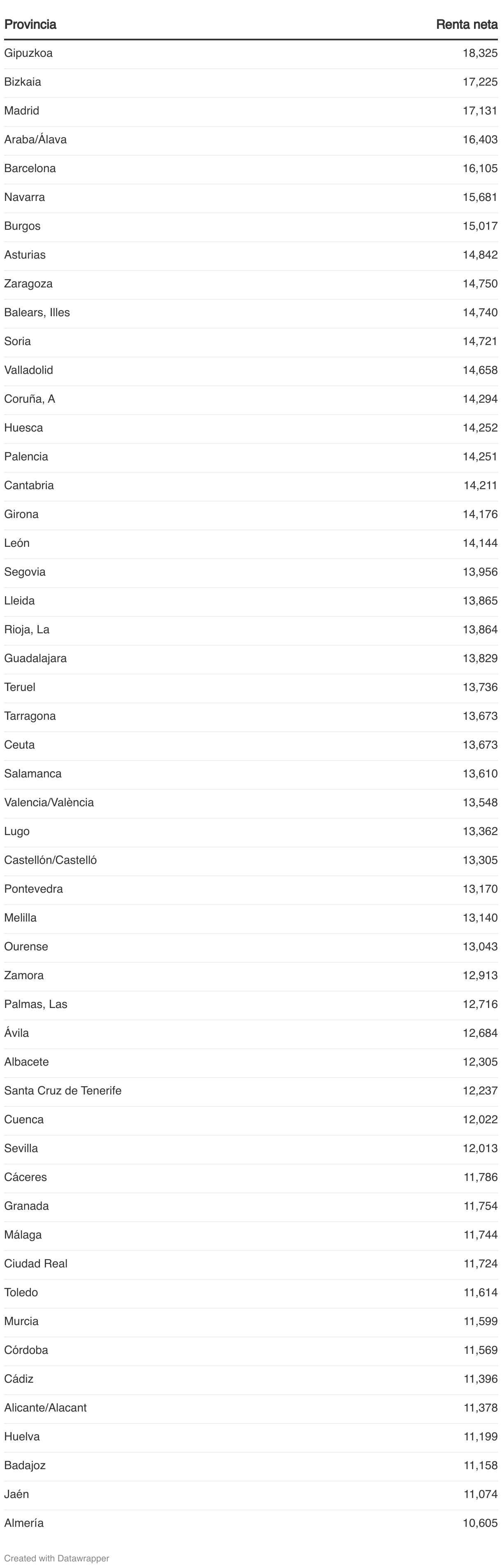Select the Barcelona province cell
The image size is (502, 1568).
coord(30,168)
